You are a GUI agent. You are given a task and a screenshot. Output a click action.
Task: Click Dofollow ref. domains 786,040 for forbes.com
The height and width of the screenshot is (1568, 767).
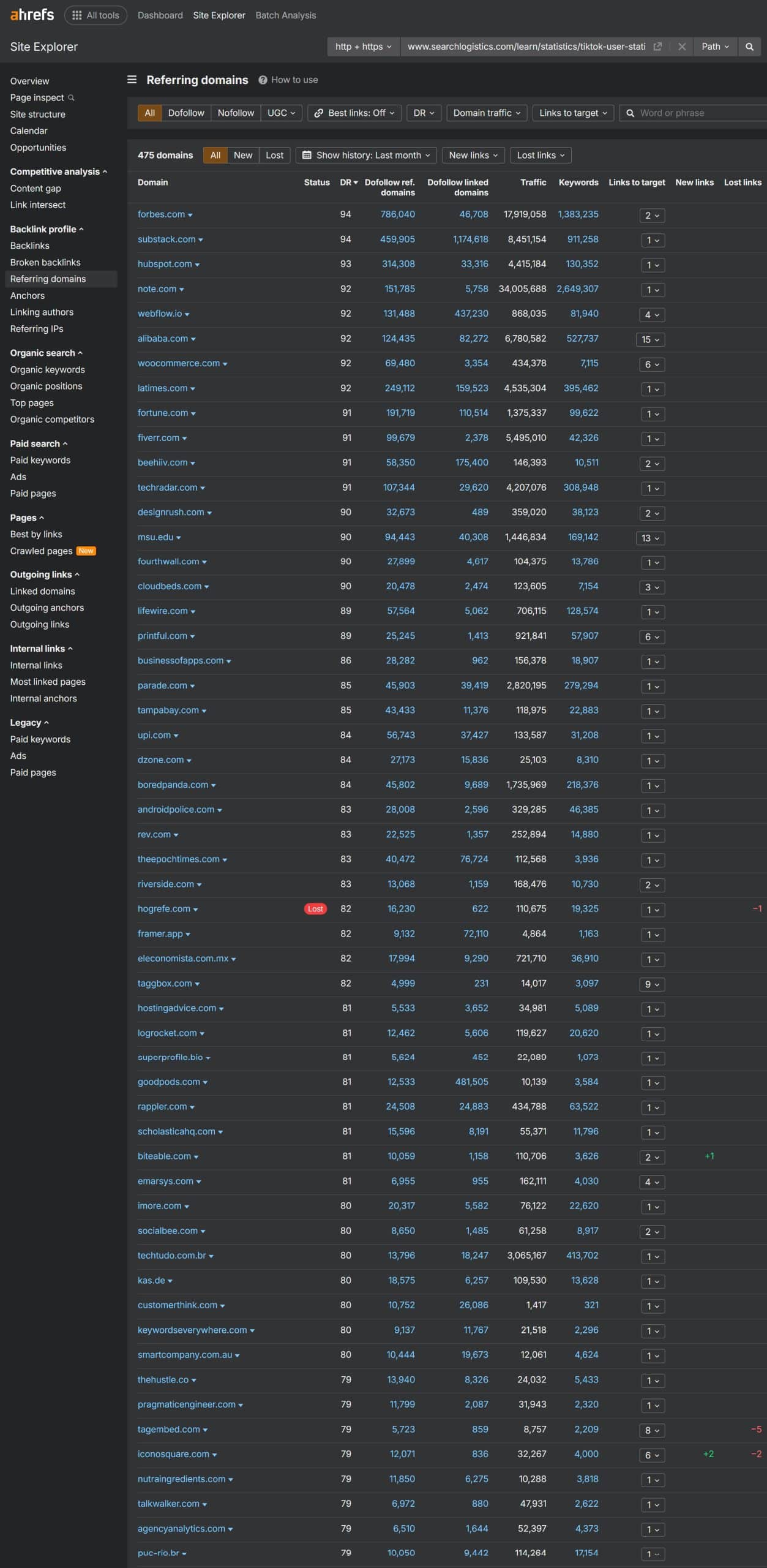(397, 214)
